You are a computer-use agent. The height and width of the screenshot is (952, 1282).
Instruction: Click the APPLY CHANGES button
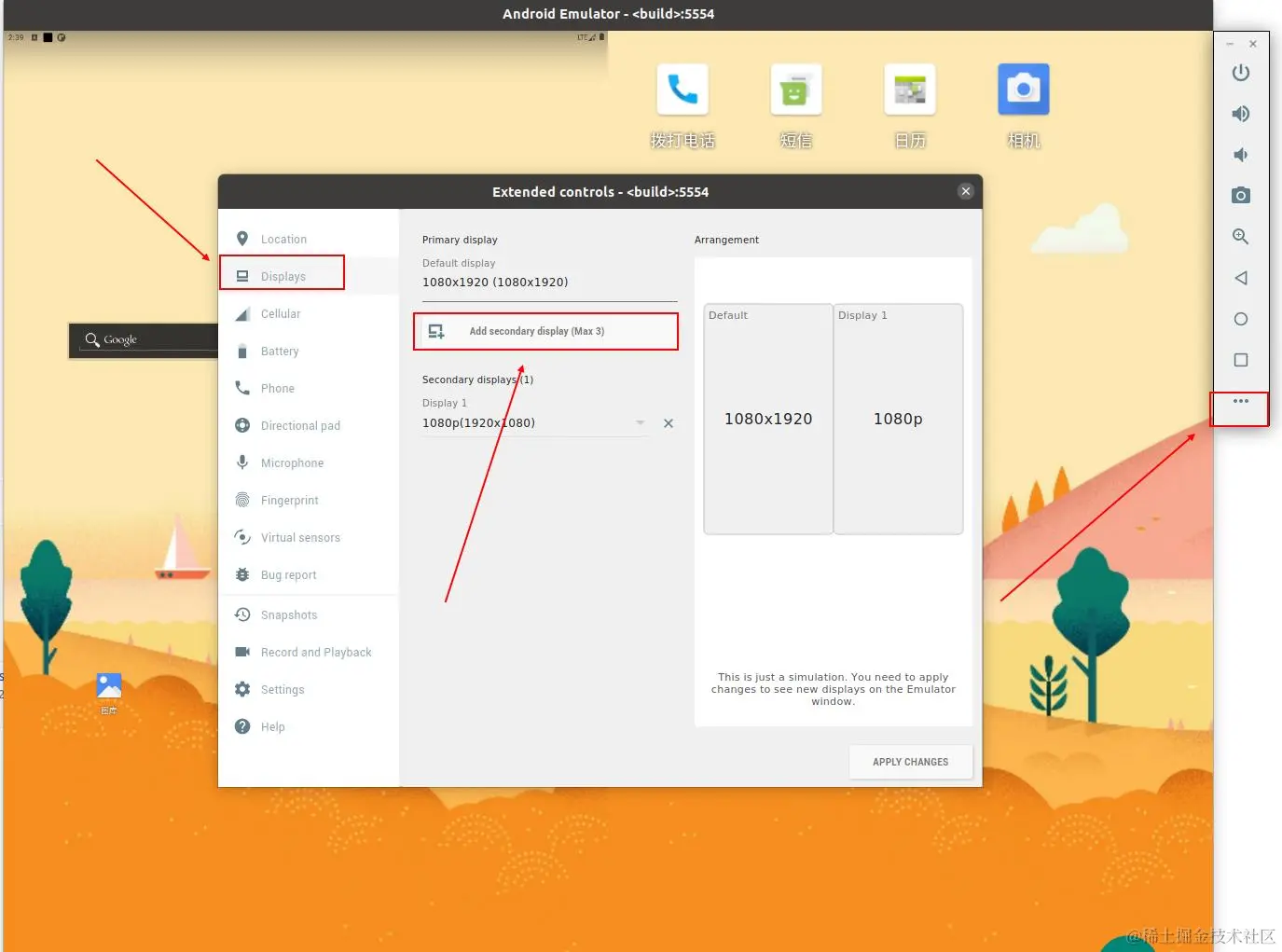[x=910, y=762]
